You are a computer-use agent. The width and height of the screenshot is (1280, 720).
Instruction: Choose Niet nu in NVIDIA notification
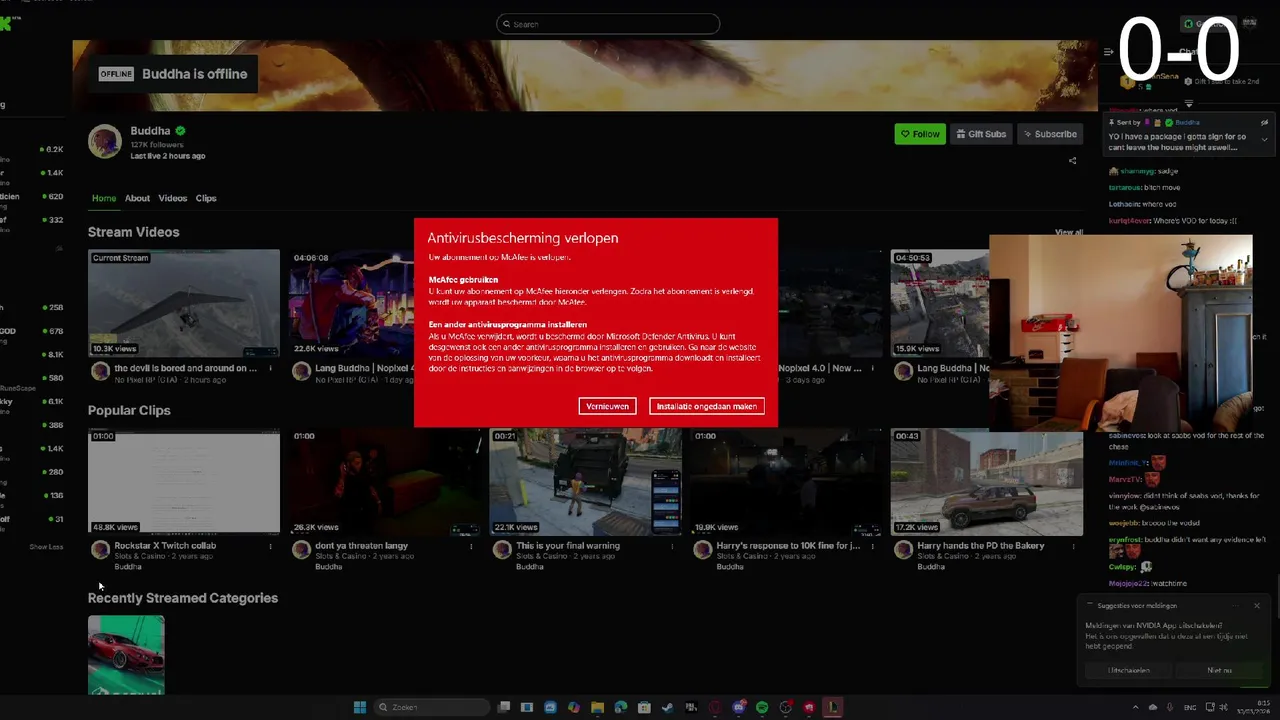(x=1219, y=670)
